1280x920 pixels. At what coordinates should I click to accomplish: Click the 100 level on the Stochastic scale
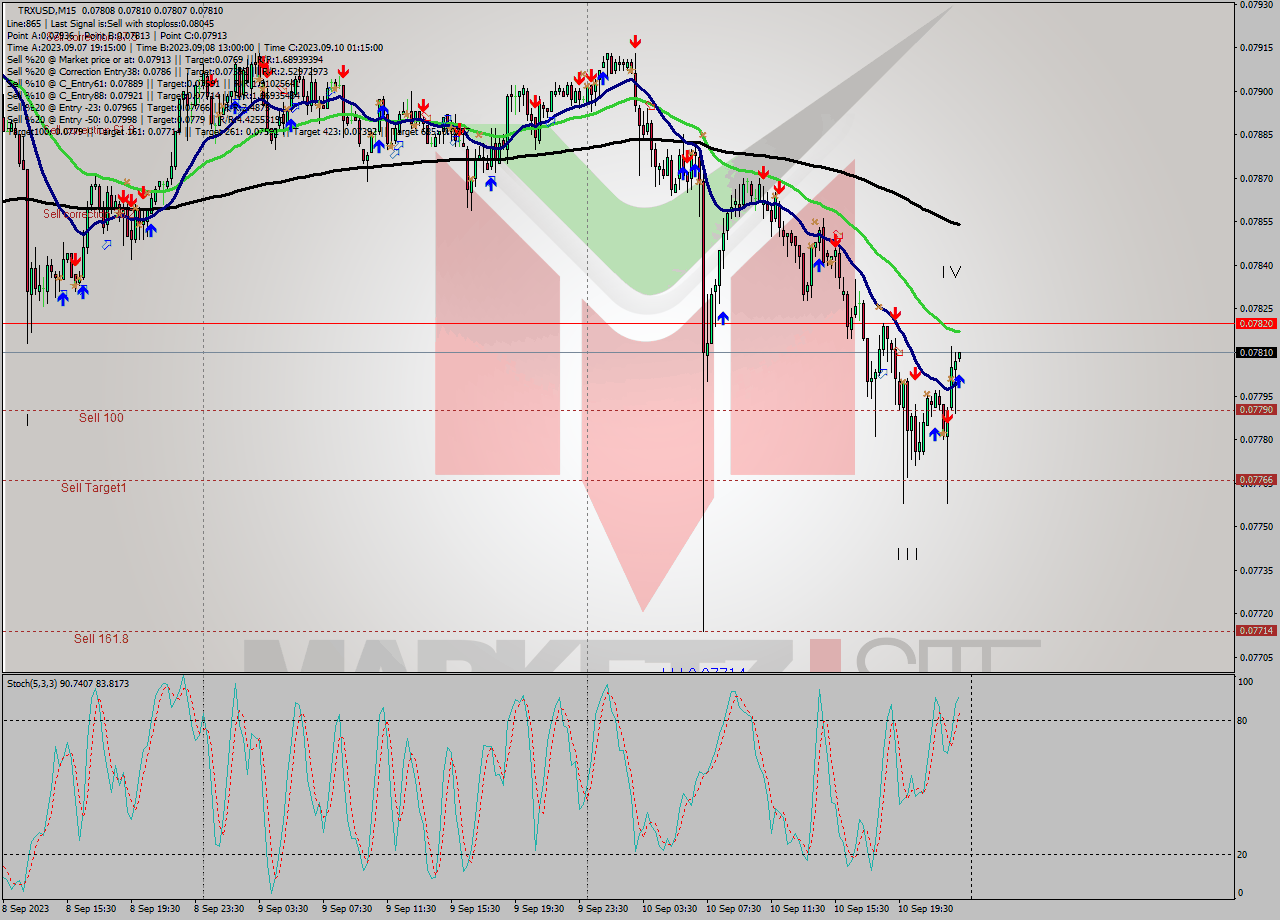point(1246,682)
